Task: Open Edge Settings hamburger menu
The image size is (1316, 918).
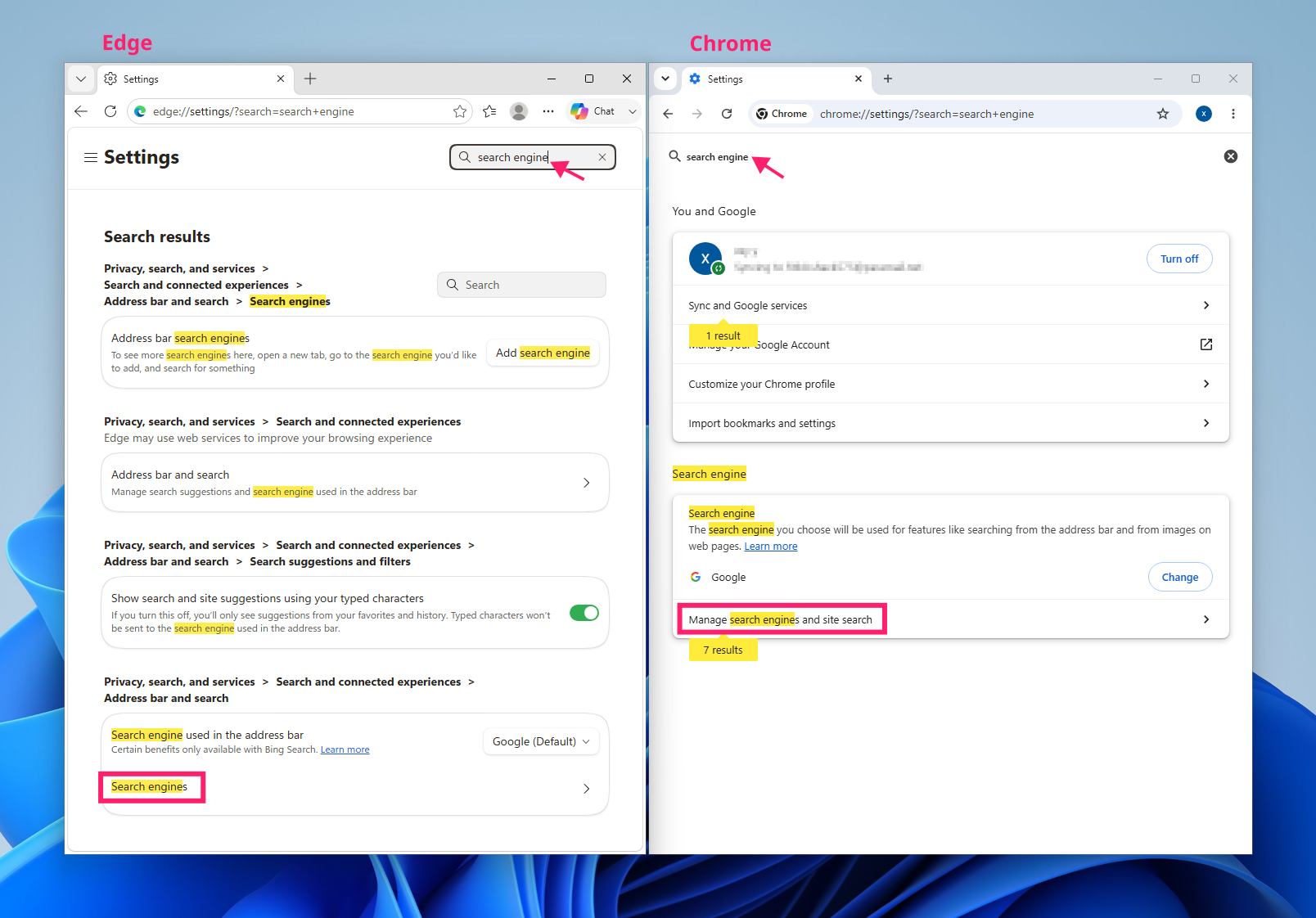Action: (x=91, y=157)
